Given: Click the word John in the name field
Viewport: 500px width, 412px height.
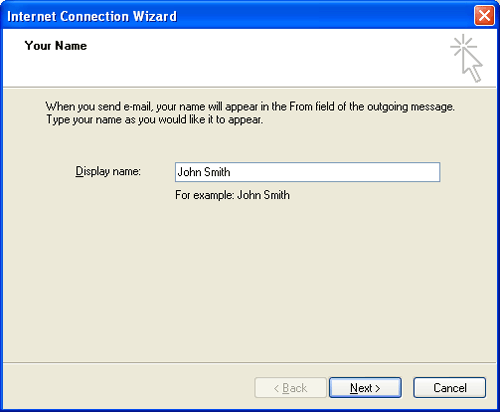Looking at the screenshot, I should [189, 172].
